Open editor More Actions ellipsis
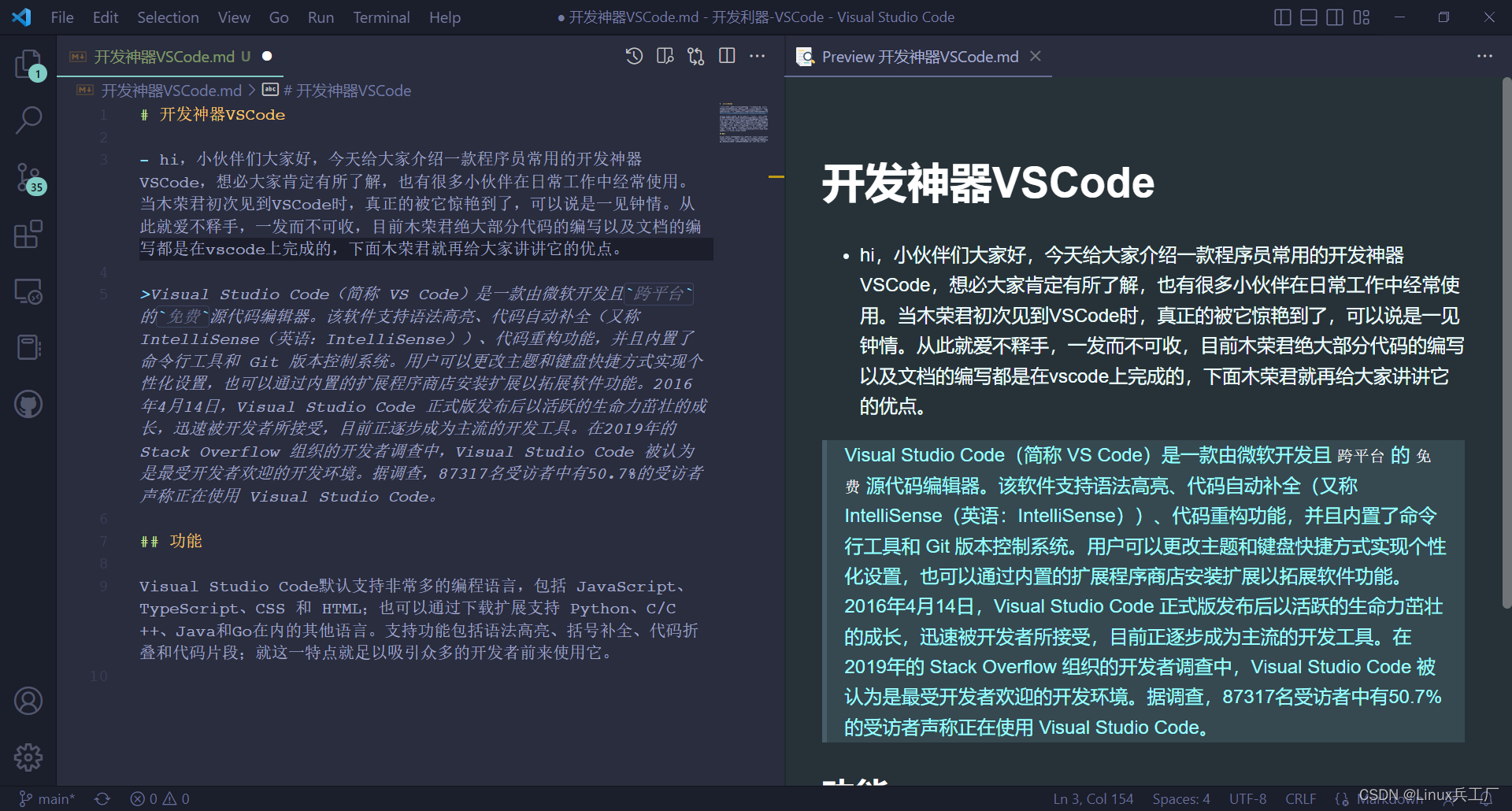The image size is (1512, 811). [758, 56]
